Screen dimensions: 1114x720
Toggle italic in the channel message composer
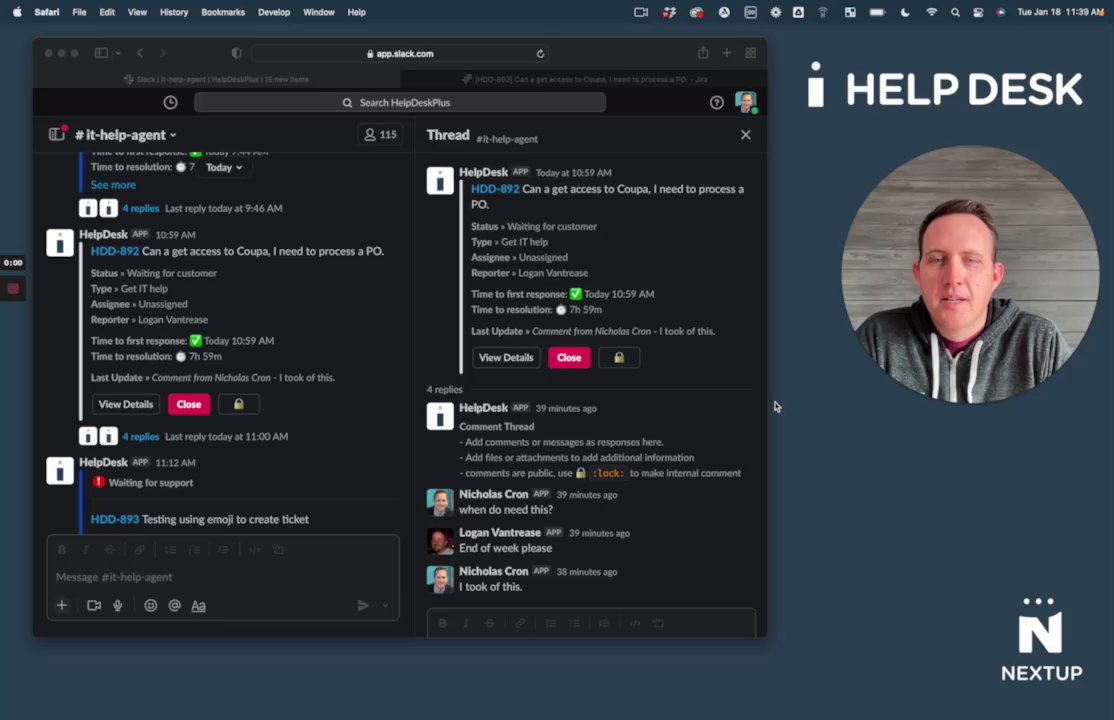pos(85,549)
